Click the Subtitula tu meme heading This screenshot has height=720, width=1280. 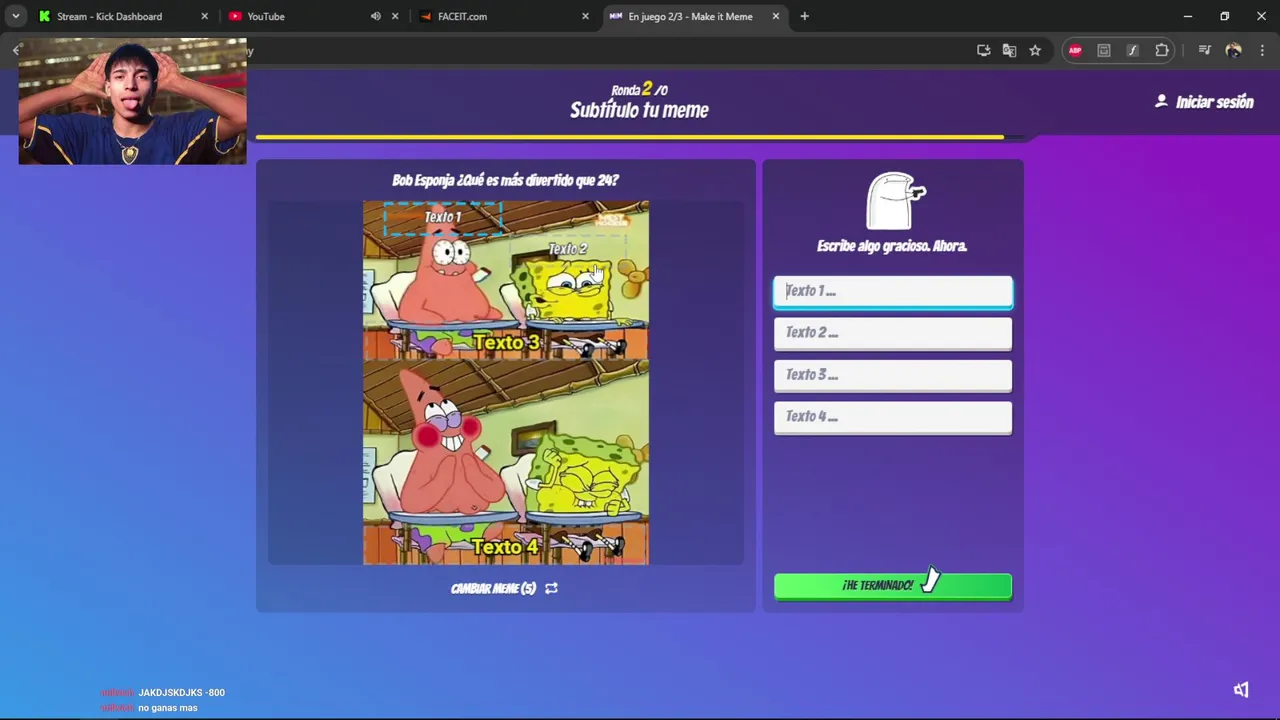coord(639,111)
